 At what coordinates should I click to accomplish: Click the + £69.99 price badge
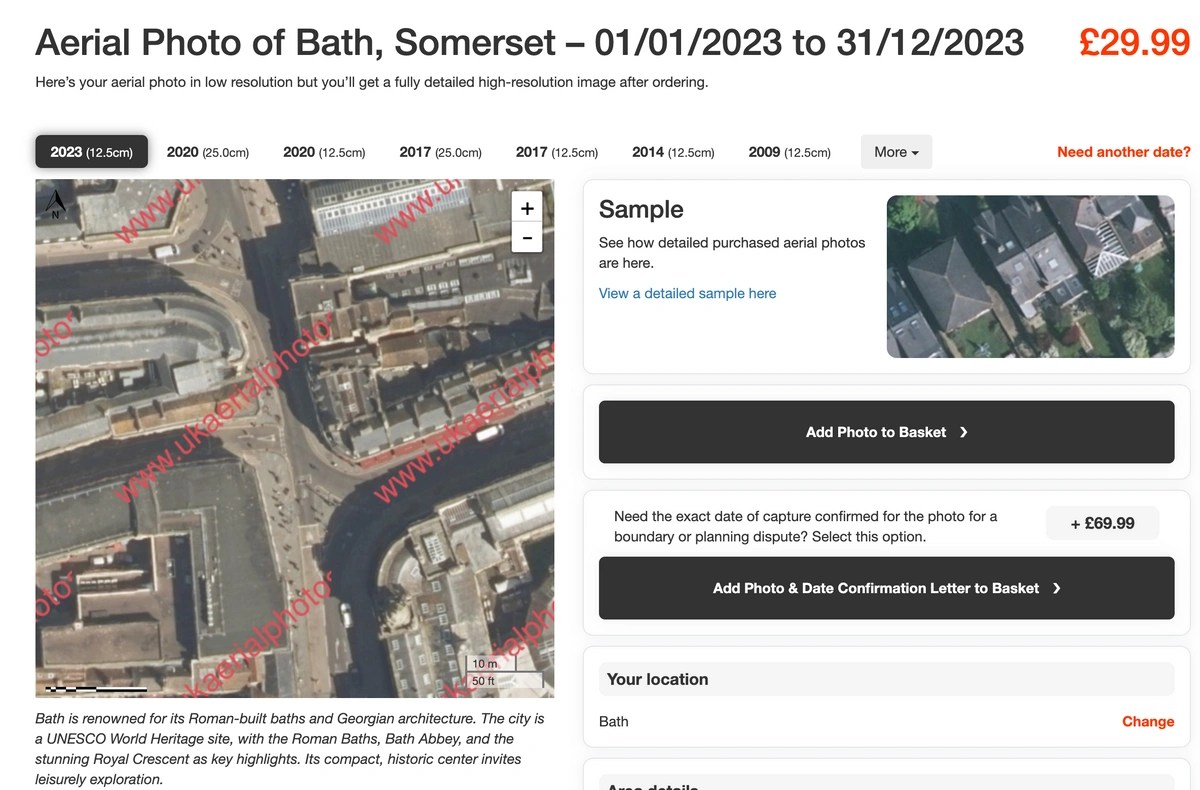pos(1102,523)
